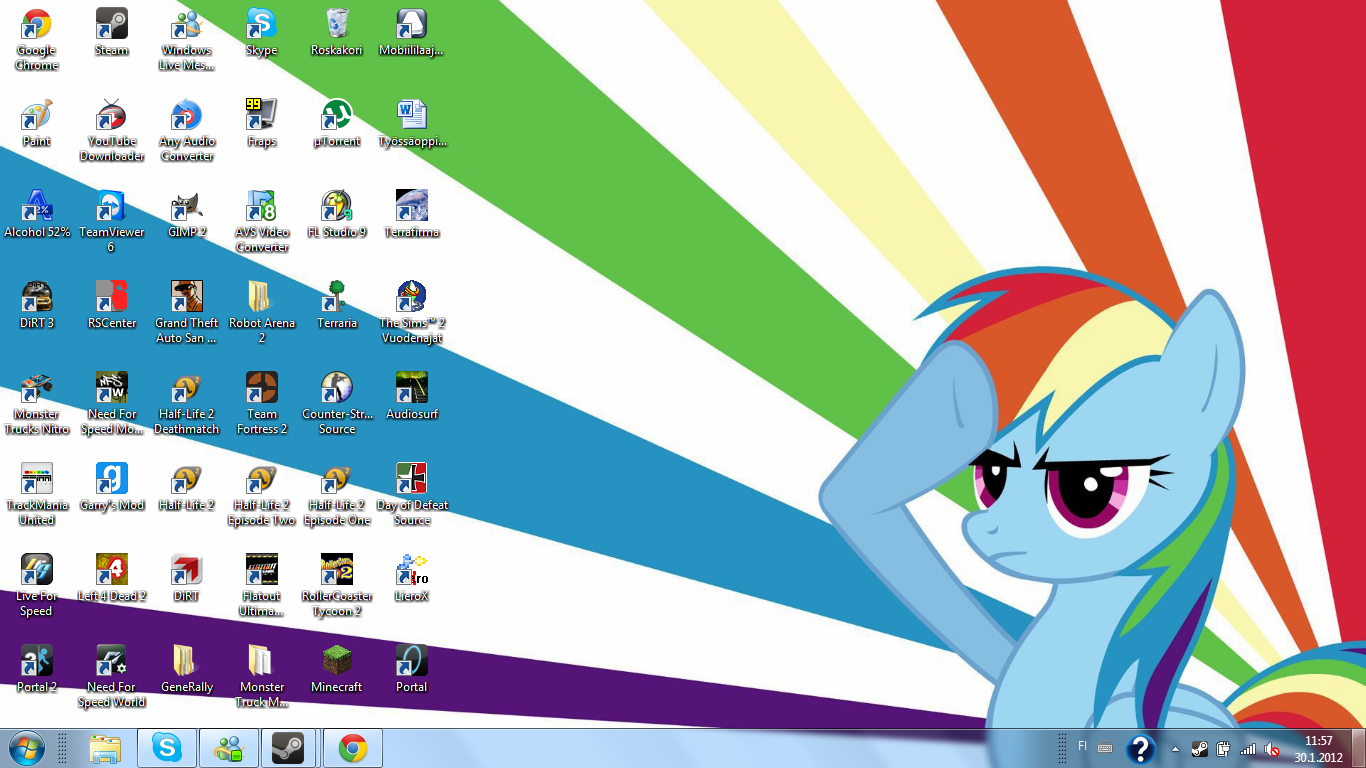Click the GIMP 2 desktop icon

pos(187,215)
